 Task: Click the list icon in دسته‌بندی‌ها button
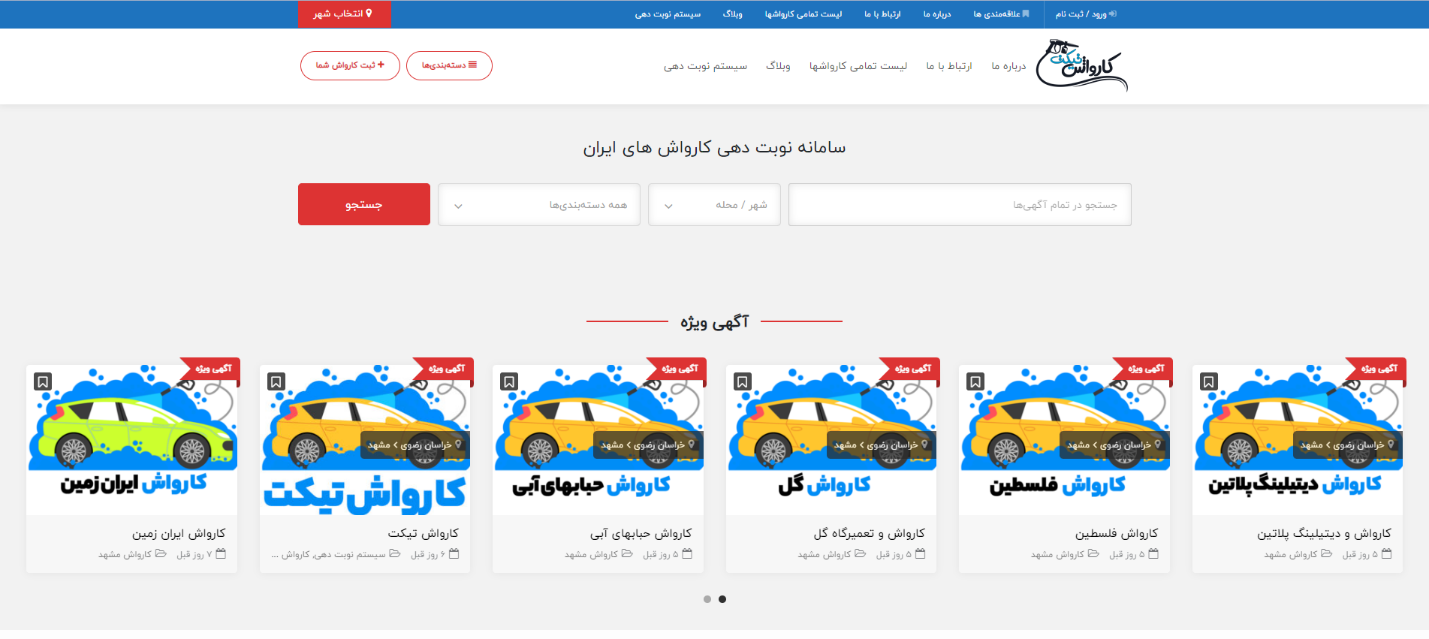point(473,65)
